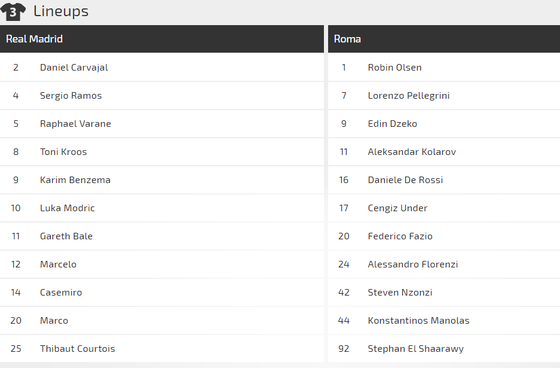Choose Gareth Bale in the lineup
This screenshot has height=368, width=560.
(66, 236)
